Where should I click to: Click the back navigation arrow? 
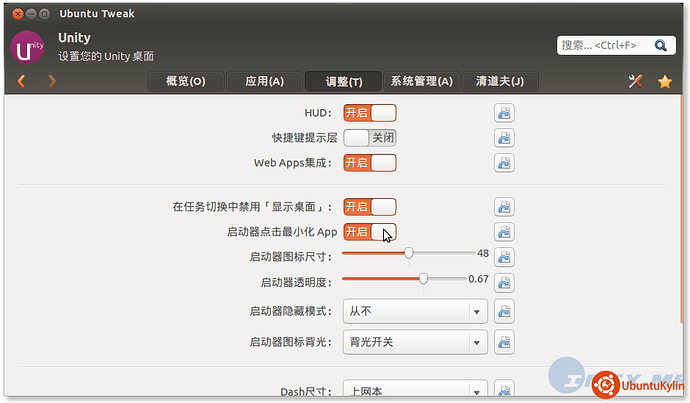click(21, 81)
